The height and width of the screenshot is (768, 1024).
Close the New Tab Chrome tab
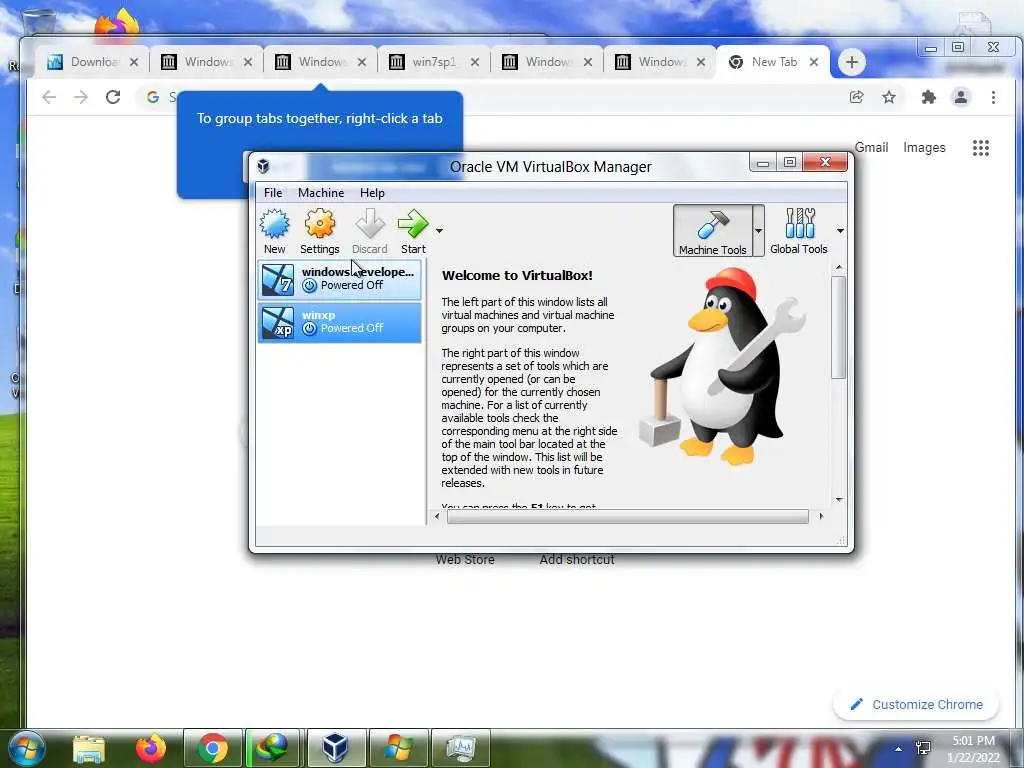[x=814, y=62]
